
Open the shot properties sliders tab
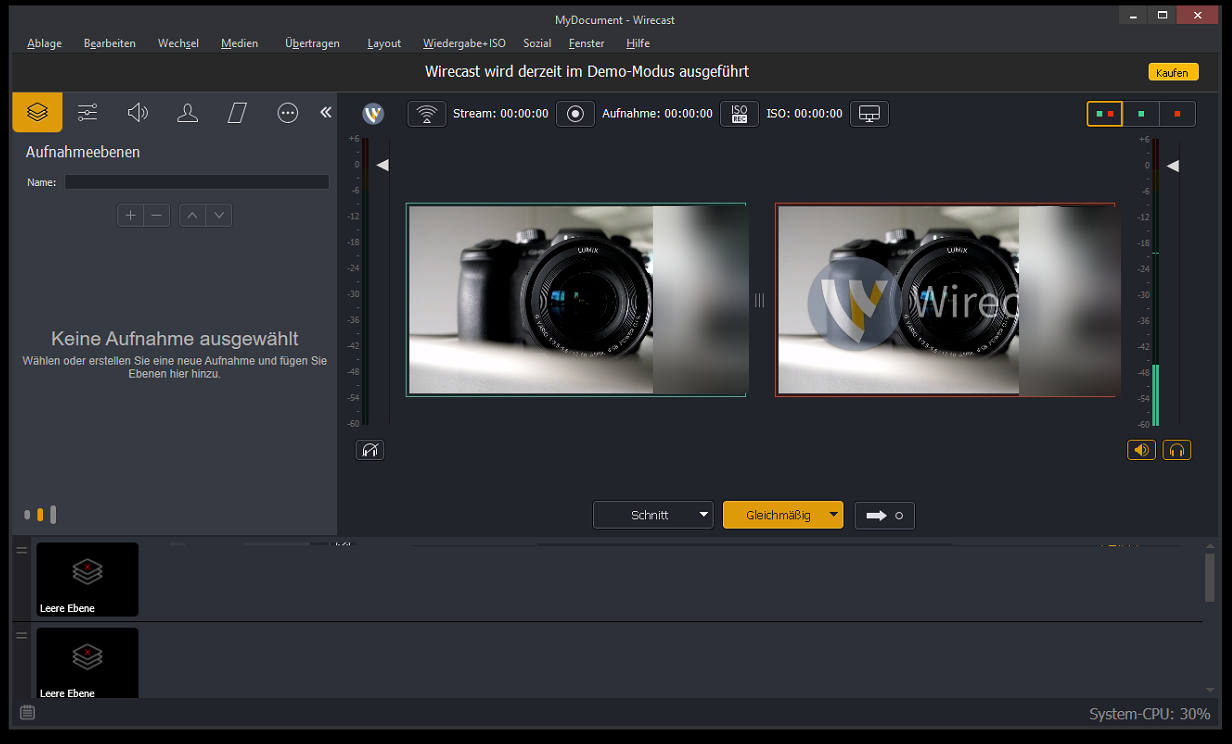click(88, 113)
